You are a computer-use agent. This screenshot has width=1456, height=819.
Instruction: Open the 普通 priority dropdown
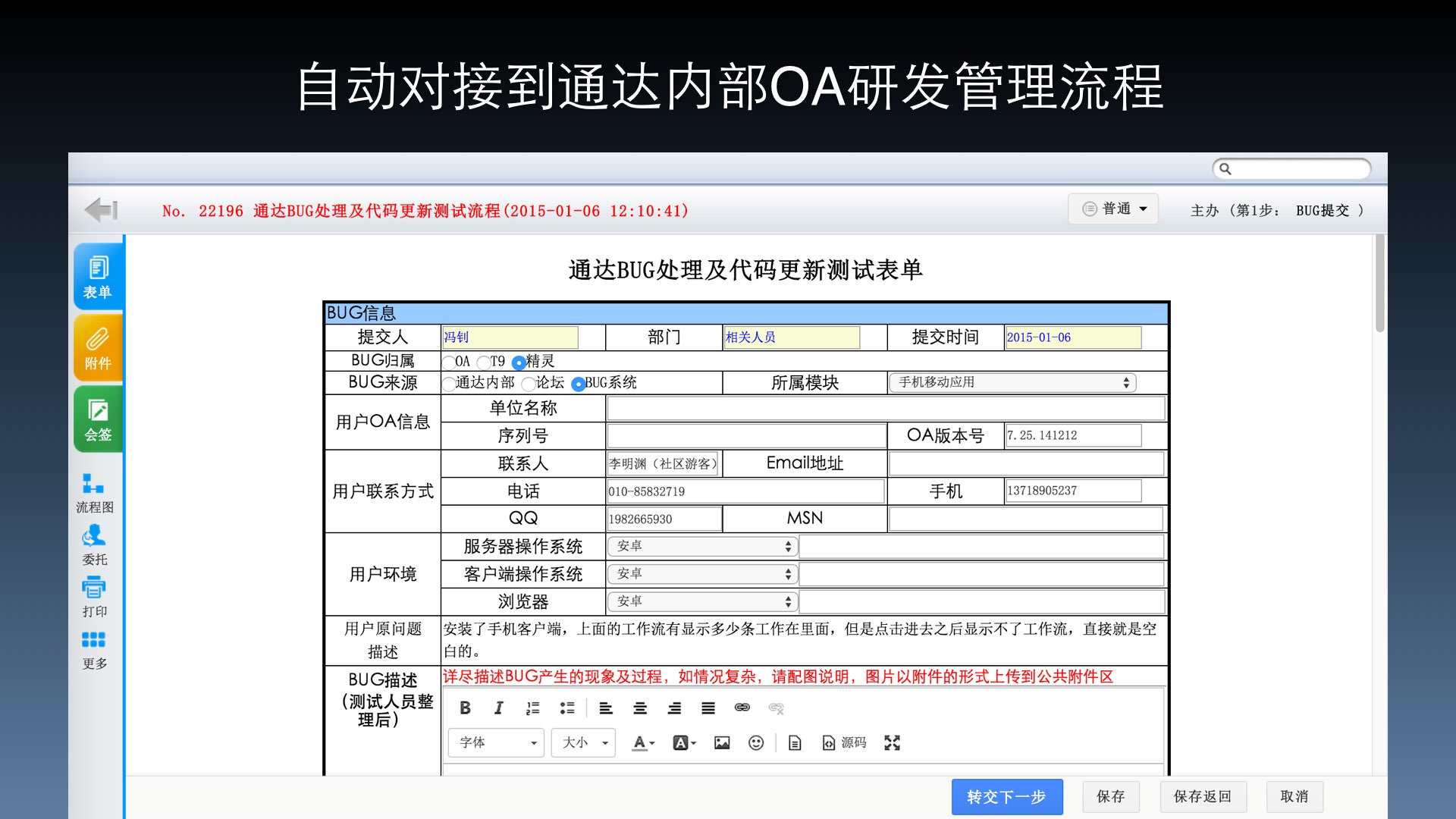[x=1113, y=209]
